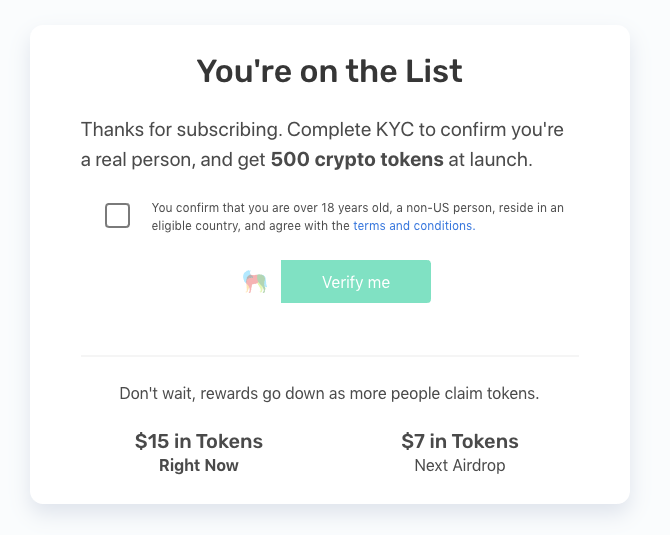Screen dimensions: 670x535
Task: Tick the age and eligibility confirmation checkbox
Action: tap(117, 215)
